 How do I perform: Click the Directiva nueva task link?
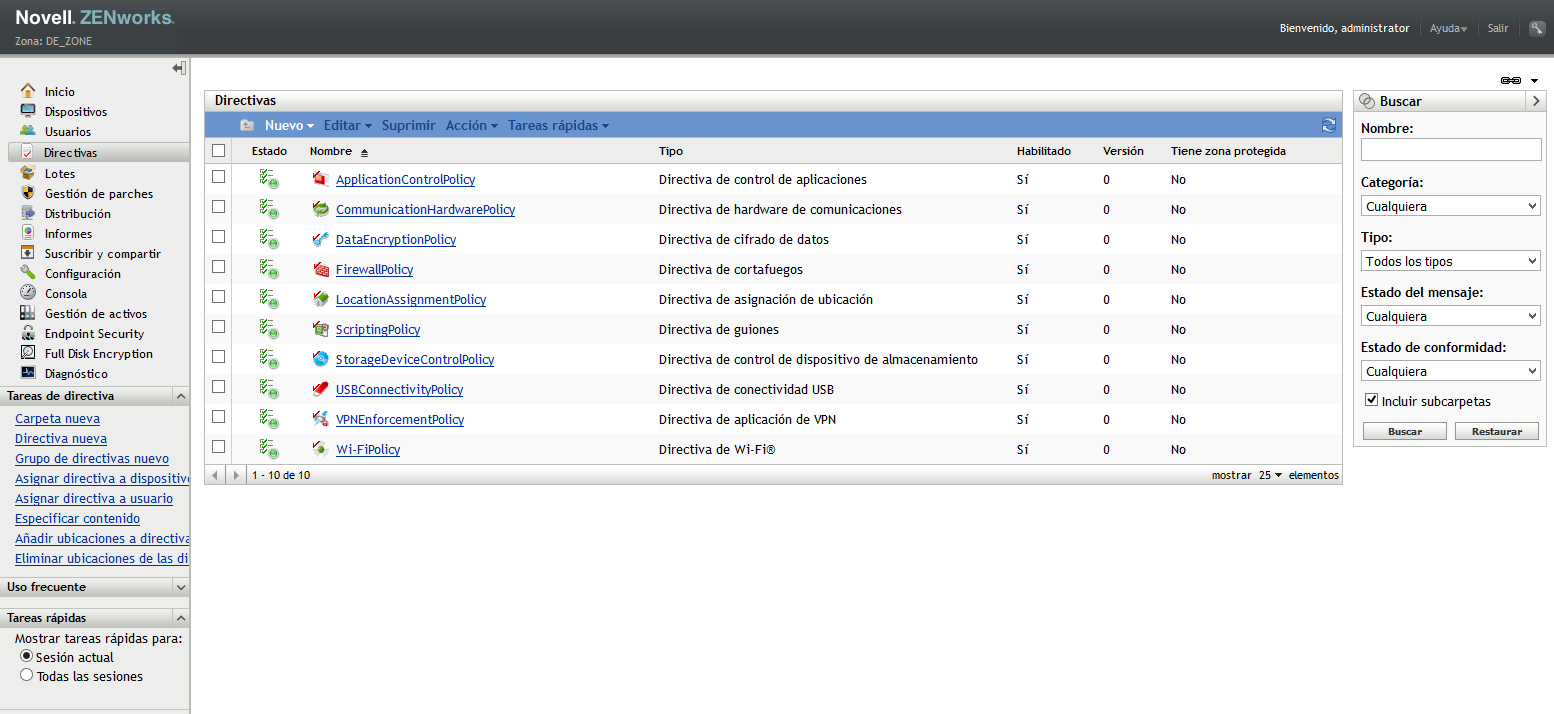pos(61,438)
